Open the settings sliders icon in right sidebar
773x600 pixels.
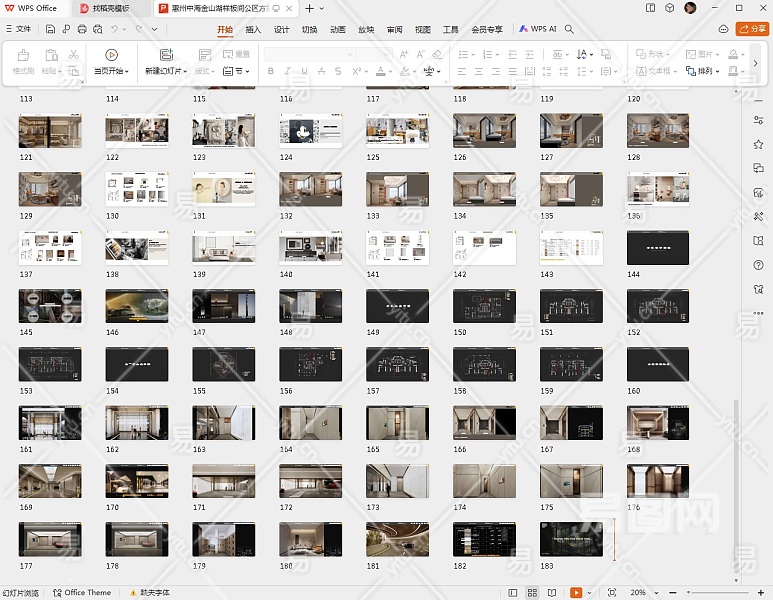point(759,119)
